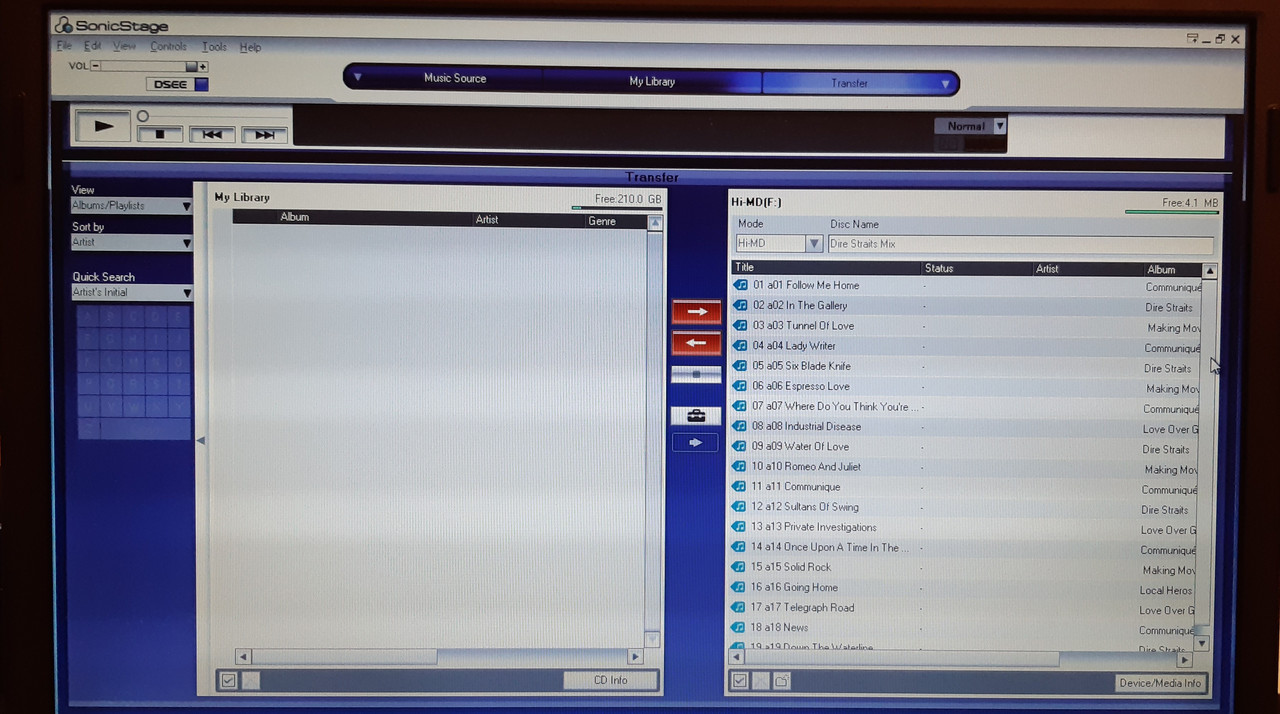Click the music note icon for Industrial Disease
This screenshot has height=714, width=1280.
(x=740, y=426)
